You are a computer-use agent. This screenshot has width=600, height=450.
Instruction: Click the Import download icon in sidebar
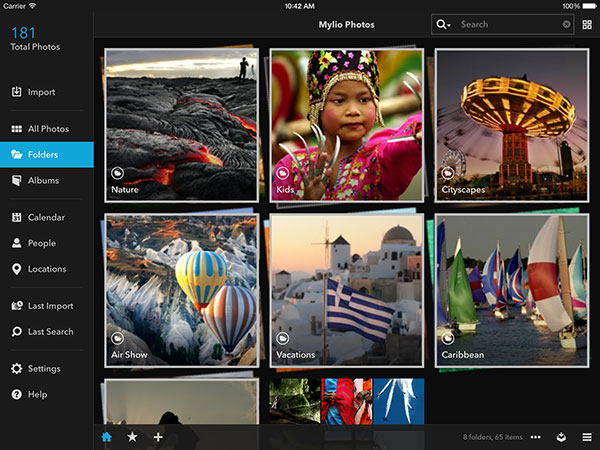click(16, 92)
